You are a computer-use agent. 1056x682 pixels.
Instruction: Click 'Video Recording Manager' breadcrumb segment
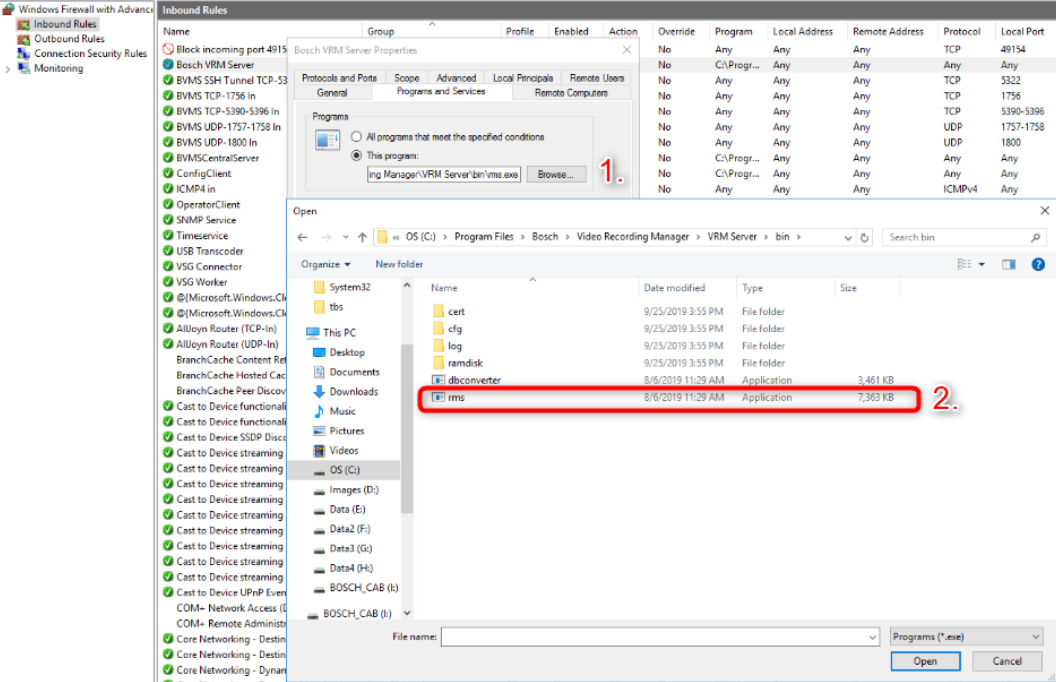pos(633,237)
